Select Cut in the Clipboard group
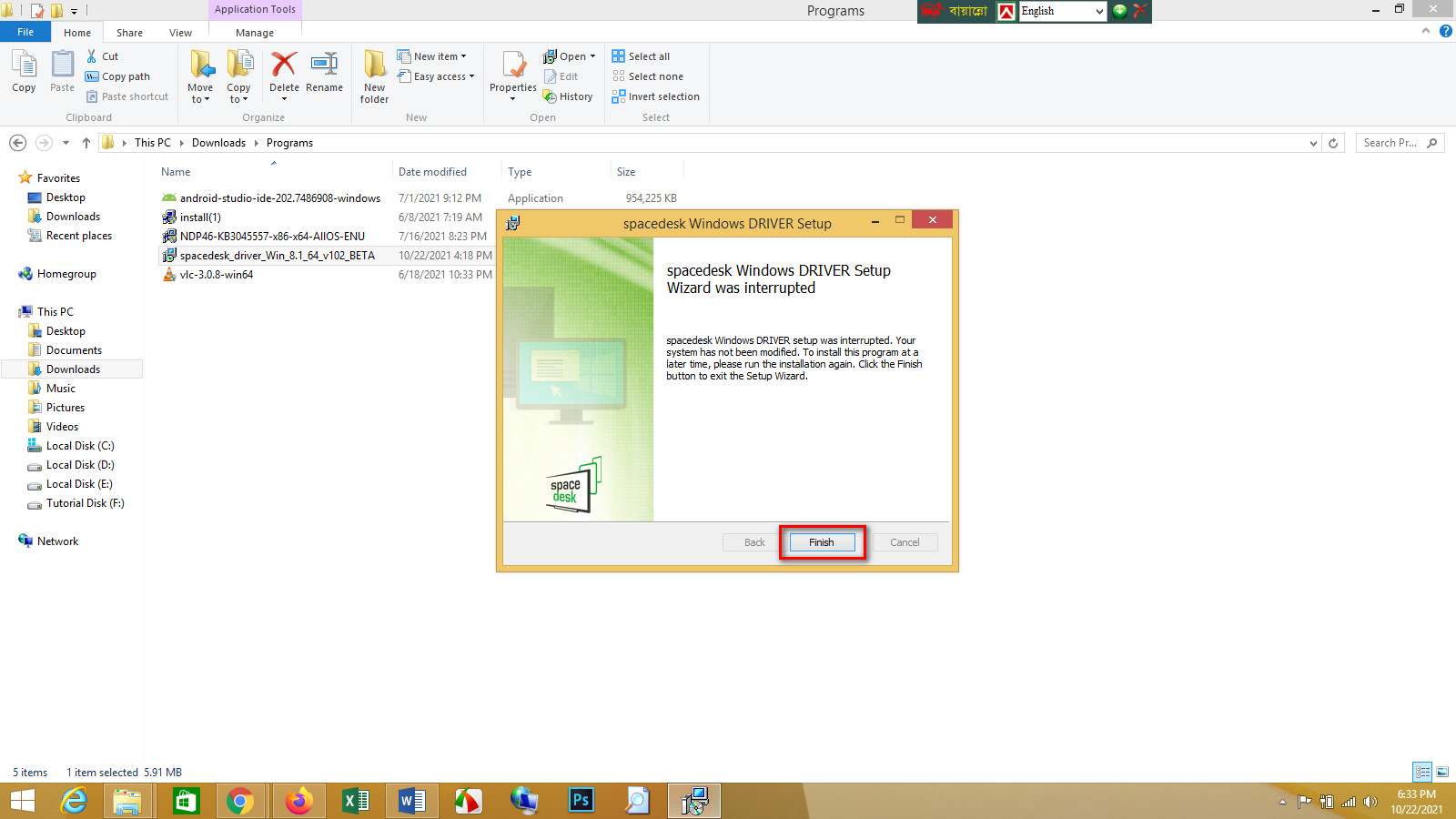This screenshot has height=819, width=1456. point(103,56)
